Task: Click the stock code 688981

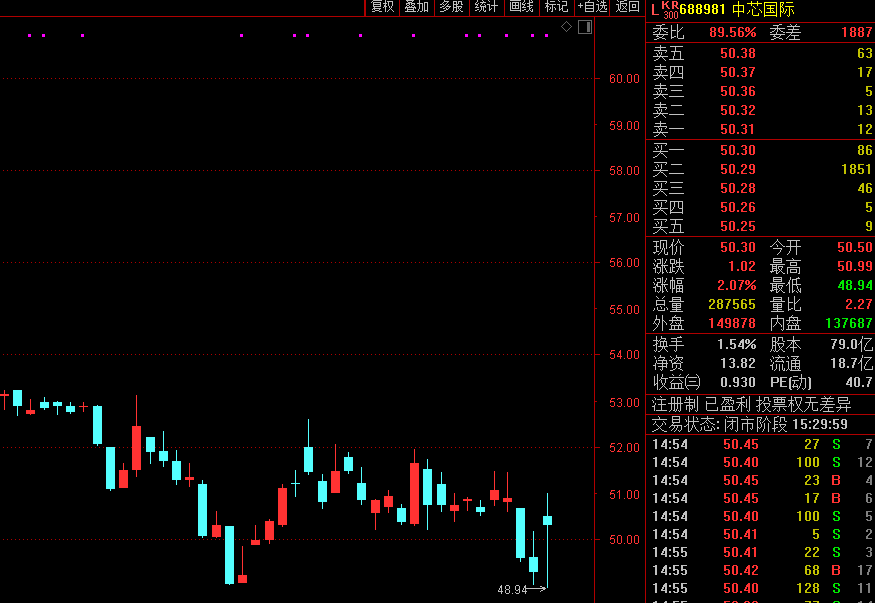Action: tap(703, 10)
